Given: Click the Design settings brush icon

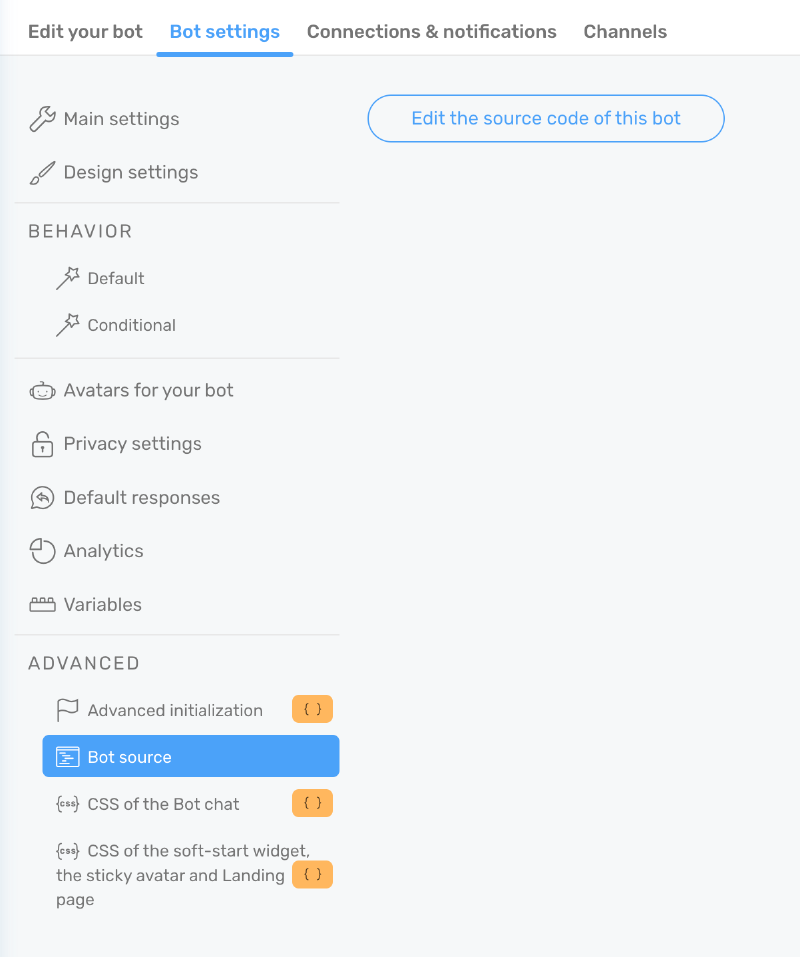Looking at the screenshot, I should (x=41, y=172).
